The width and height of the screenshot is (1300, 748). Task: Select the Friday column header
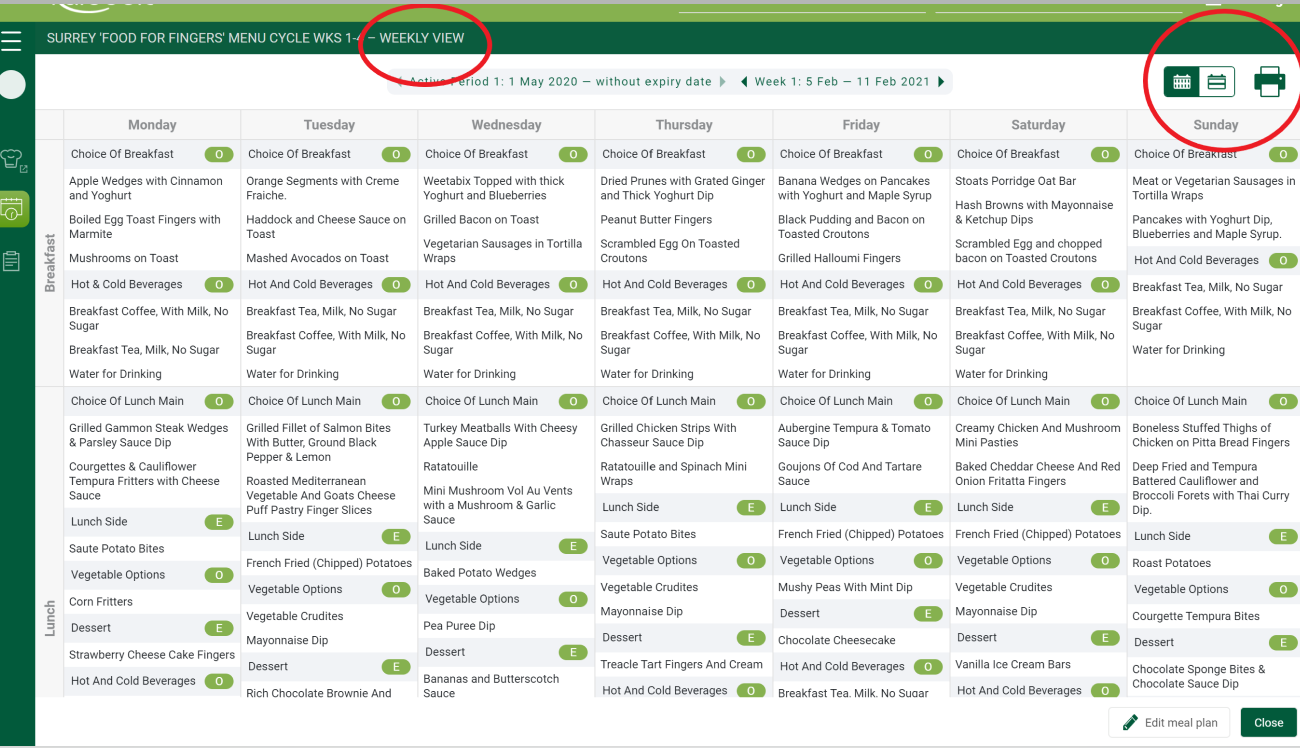pyautogui.click(x=861, y=125)
